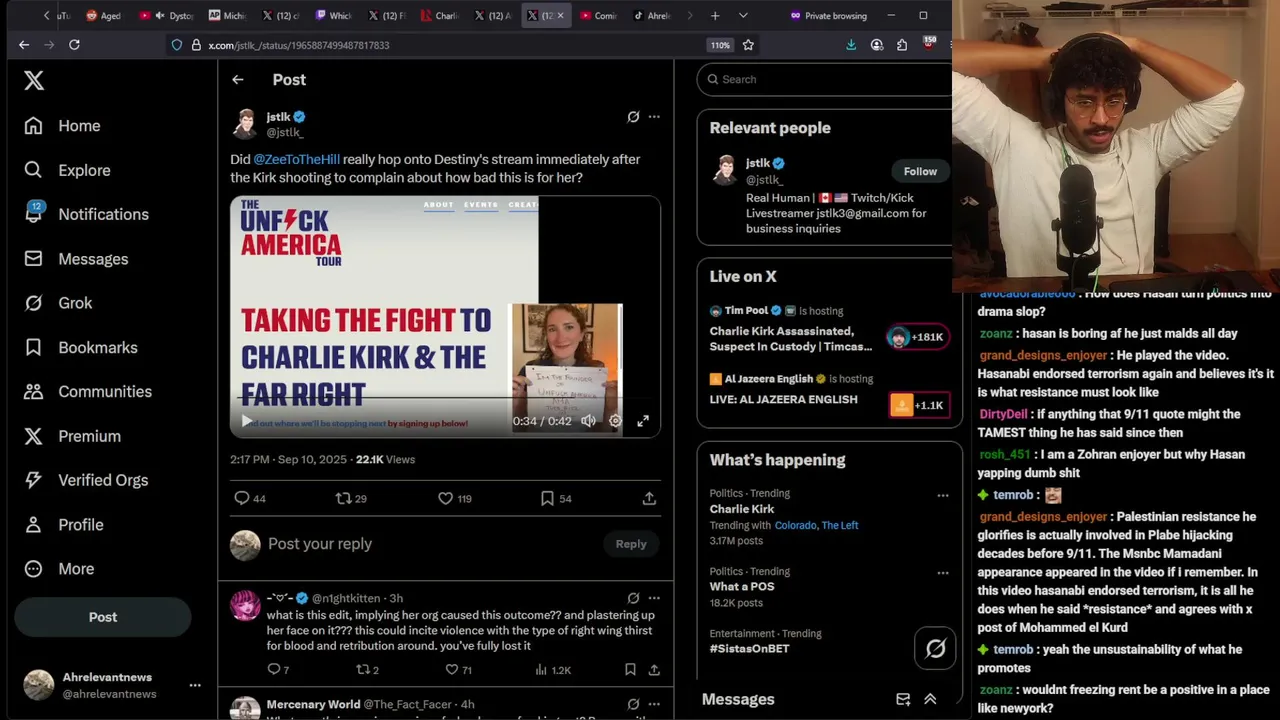Click the Reply button

pyautogui.click(x=631, y=544)
